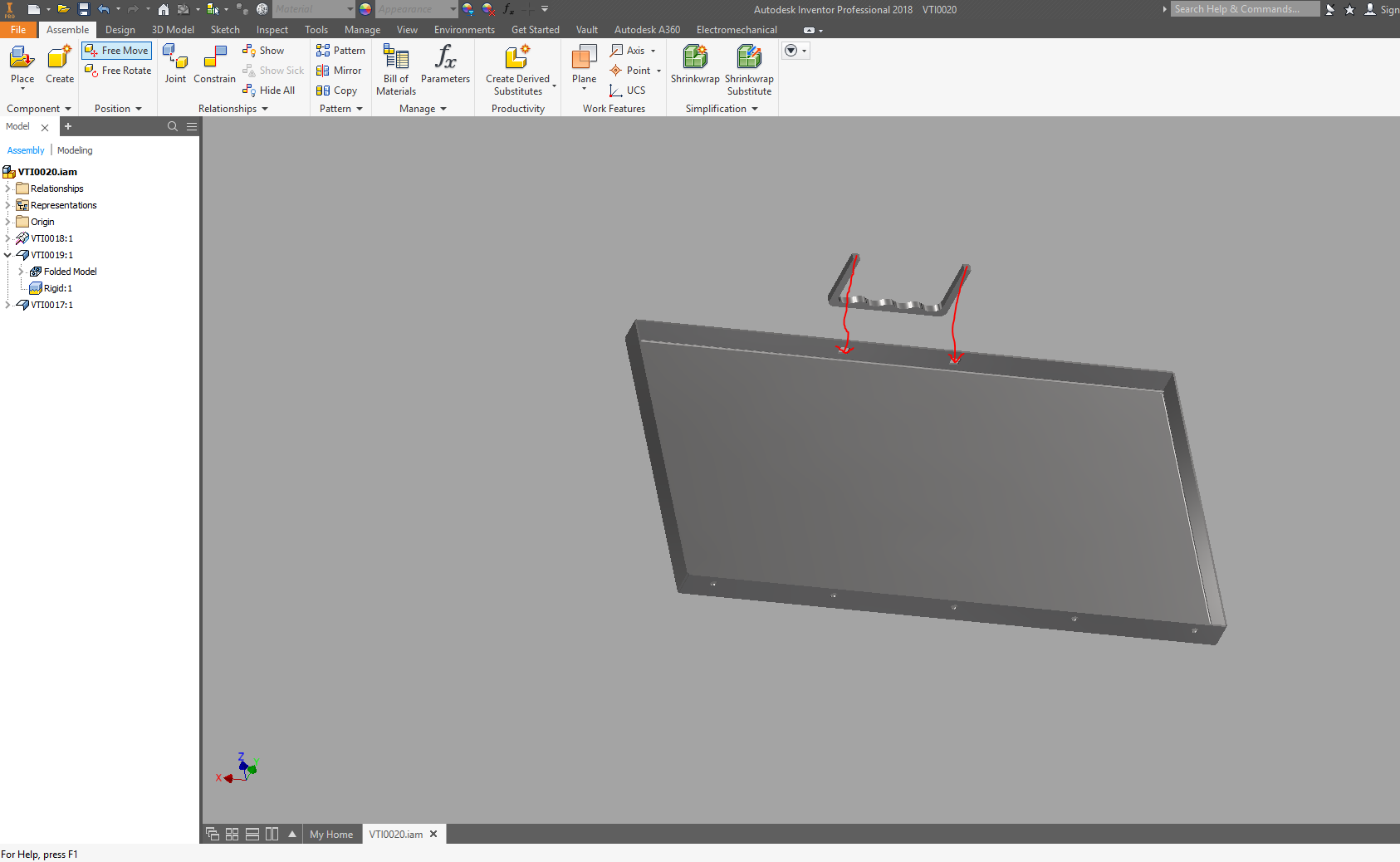Toggle Show relationships visibility
This screenshot has width=1400, height=862.
coord(263,51)
